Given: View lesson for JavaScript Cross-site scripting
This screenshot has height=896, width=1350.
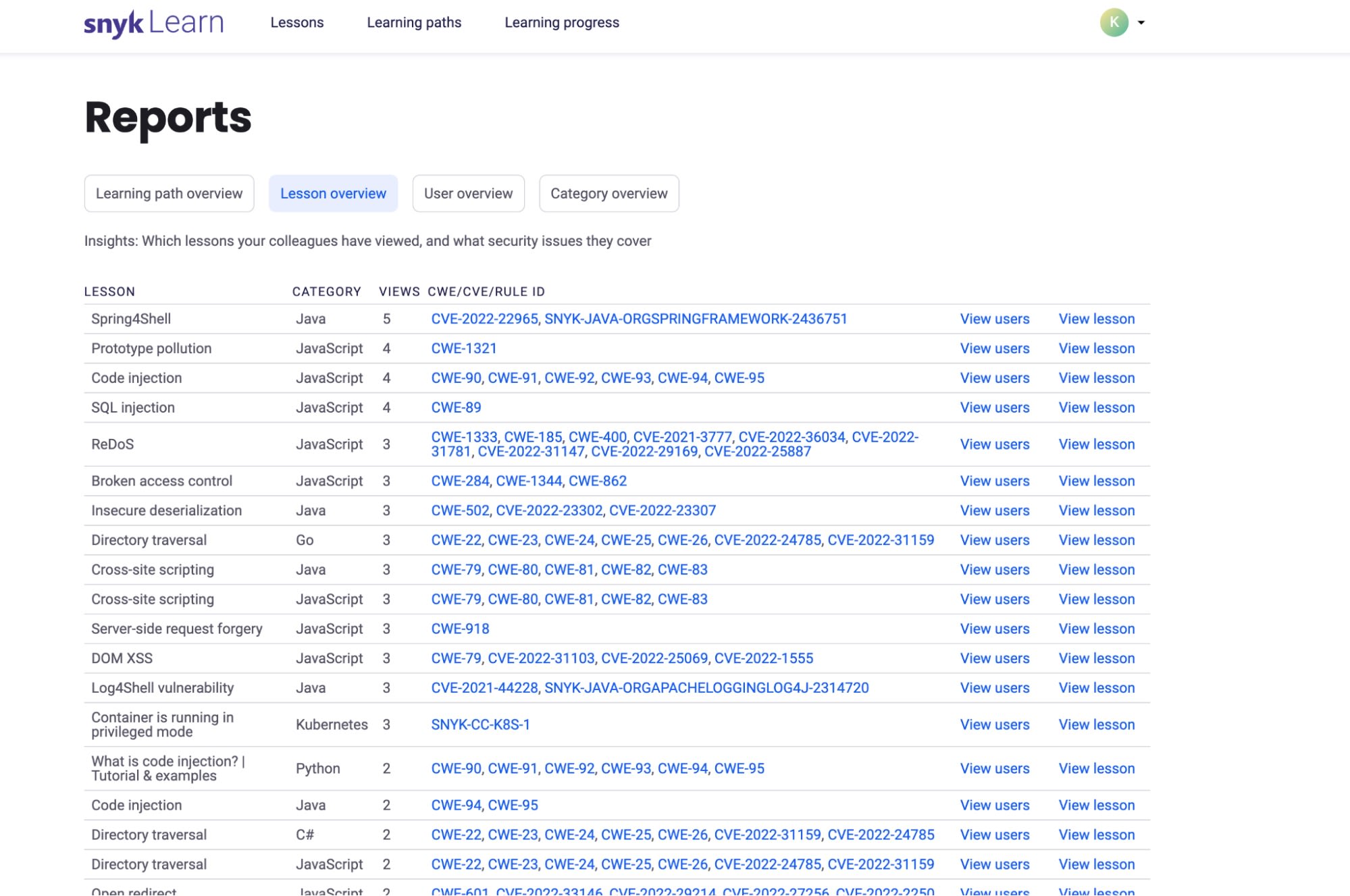Looking at the screenshot, I should [x=1097, y=600].
